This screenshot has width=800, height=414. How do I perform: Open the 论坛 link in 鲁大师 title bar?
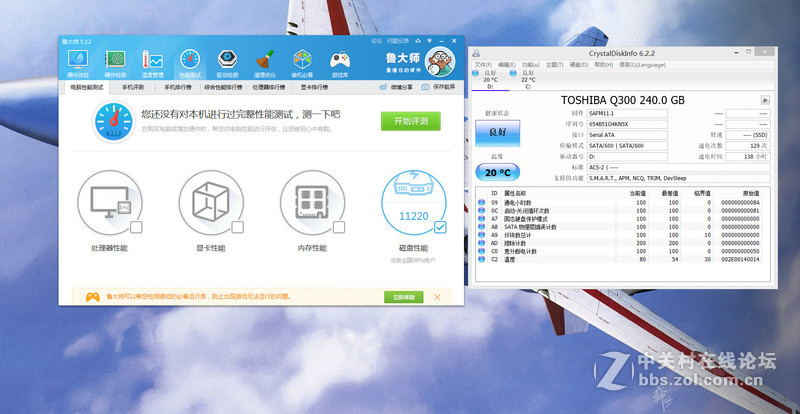pos(377,41)
